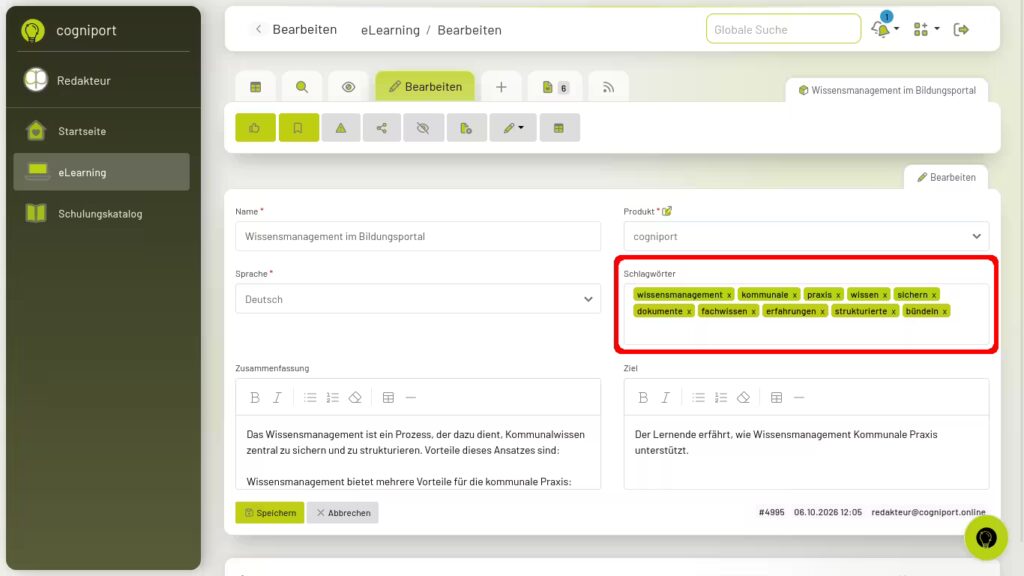
Task: Click the eLearning breadcrumb link
Action: [x=390, y=30]
